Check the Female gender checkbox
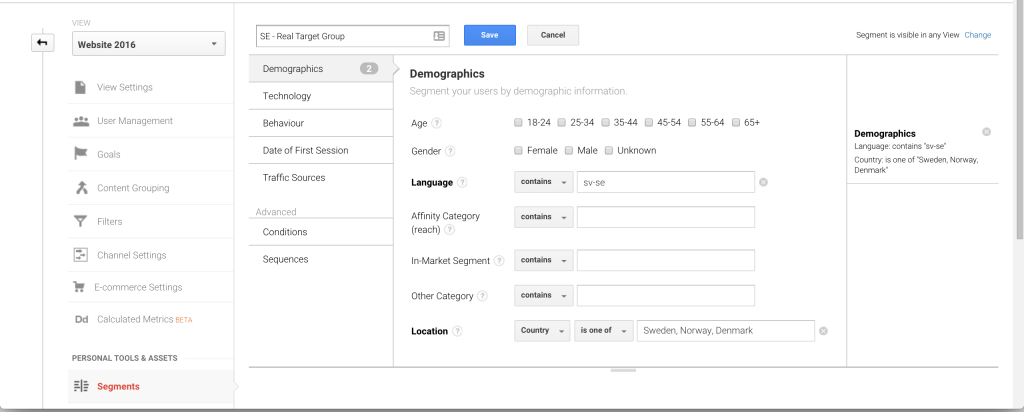 pos(519,150)
